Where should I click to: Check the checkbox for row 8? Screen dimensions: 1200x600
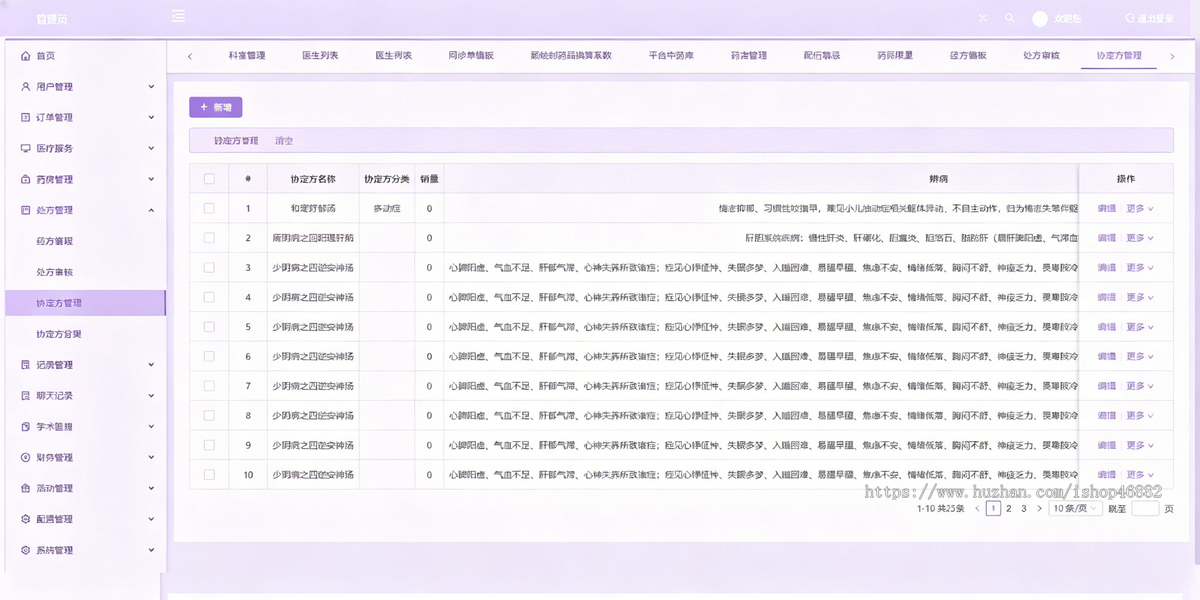(209, 416)
